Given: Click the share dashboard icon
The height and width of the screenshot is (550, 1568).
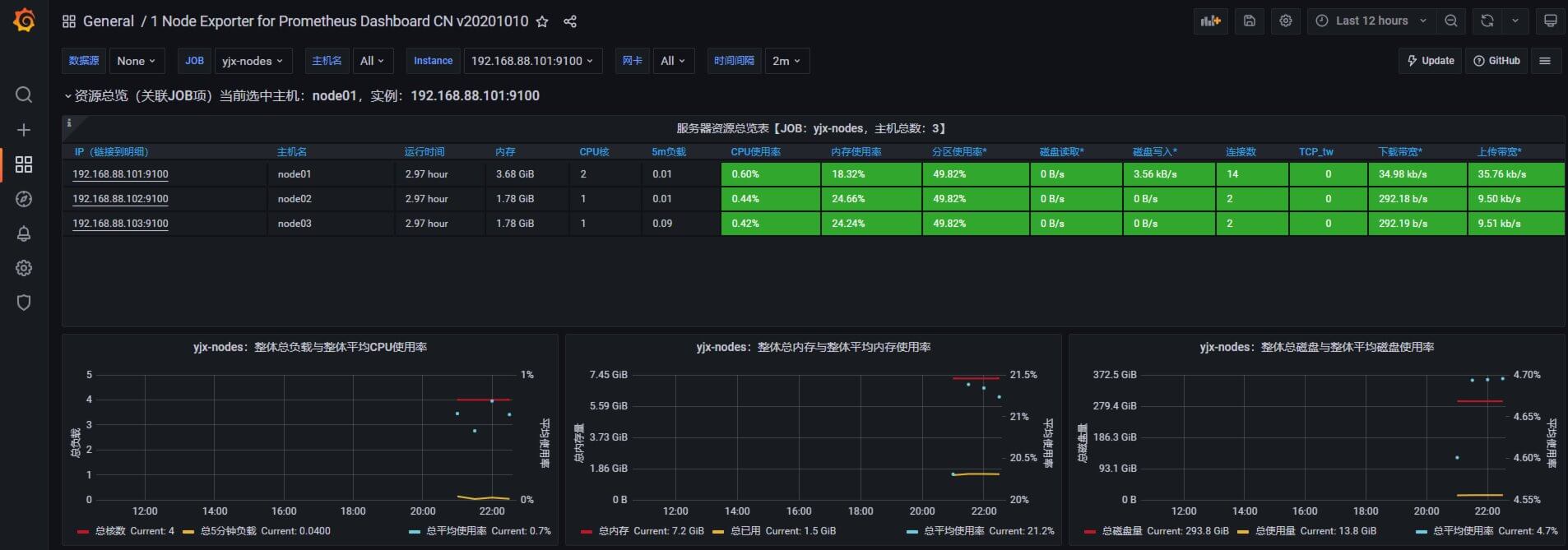Looking at the screenshot, I should coord(570,21).
